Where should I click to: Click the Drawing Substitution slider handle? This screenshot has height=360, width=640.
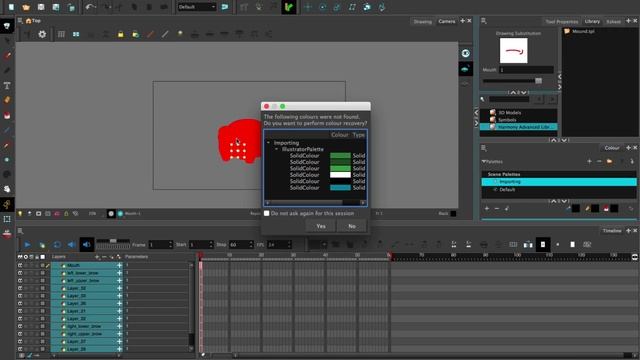(538, 81)
